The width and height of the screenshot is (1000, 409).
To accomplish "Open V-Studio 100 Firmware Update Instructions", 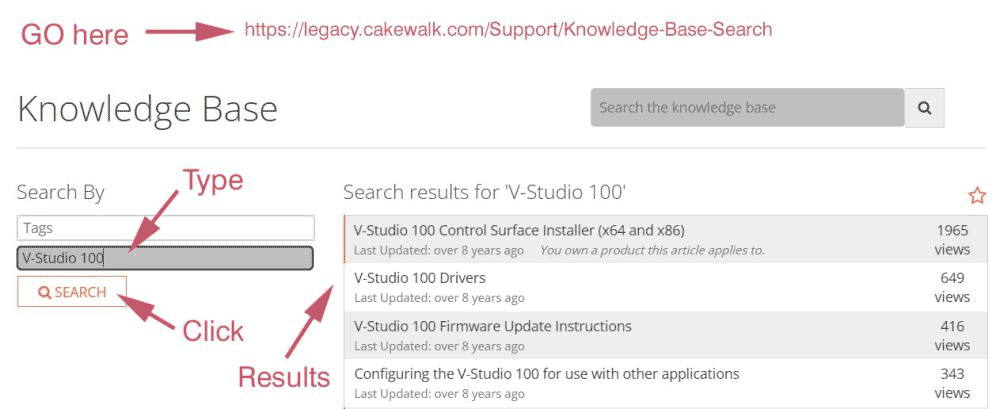I will point(493,326).
